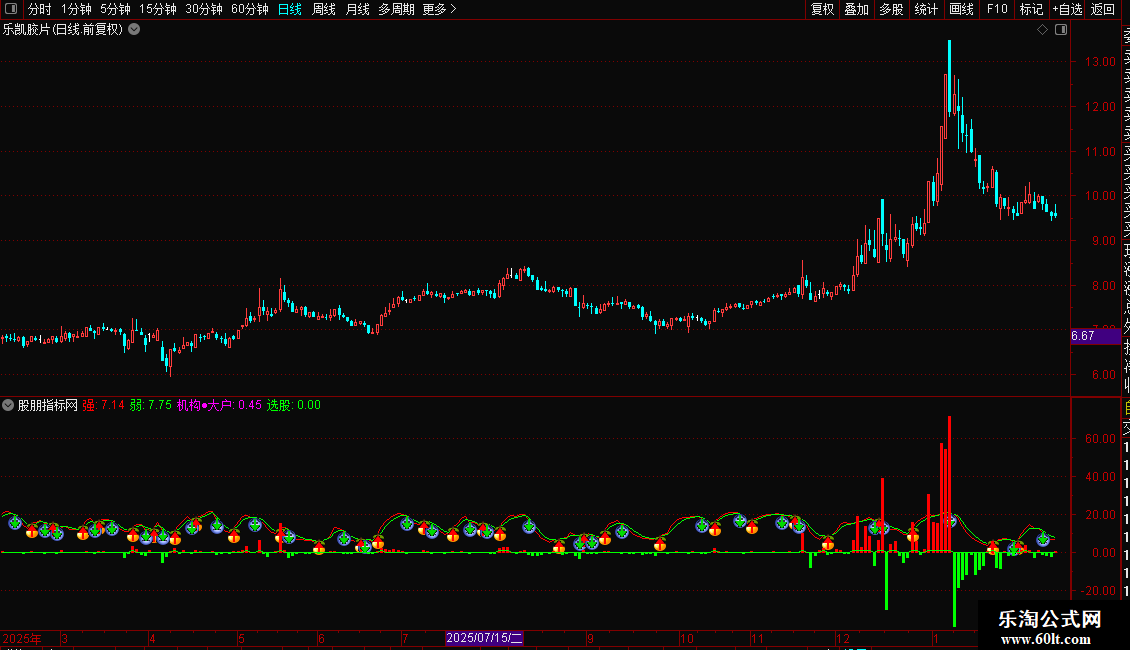The height and width of the screenshot is (650, 1130).
Task: Click the -20.00 indicator axis label
Action: [1099, 591]
